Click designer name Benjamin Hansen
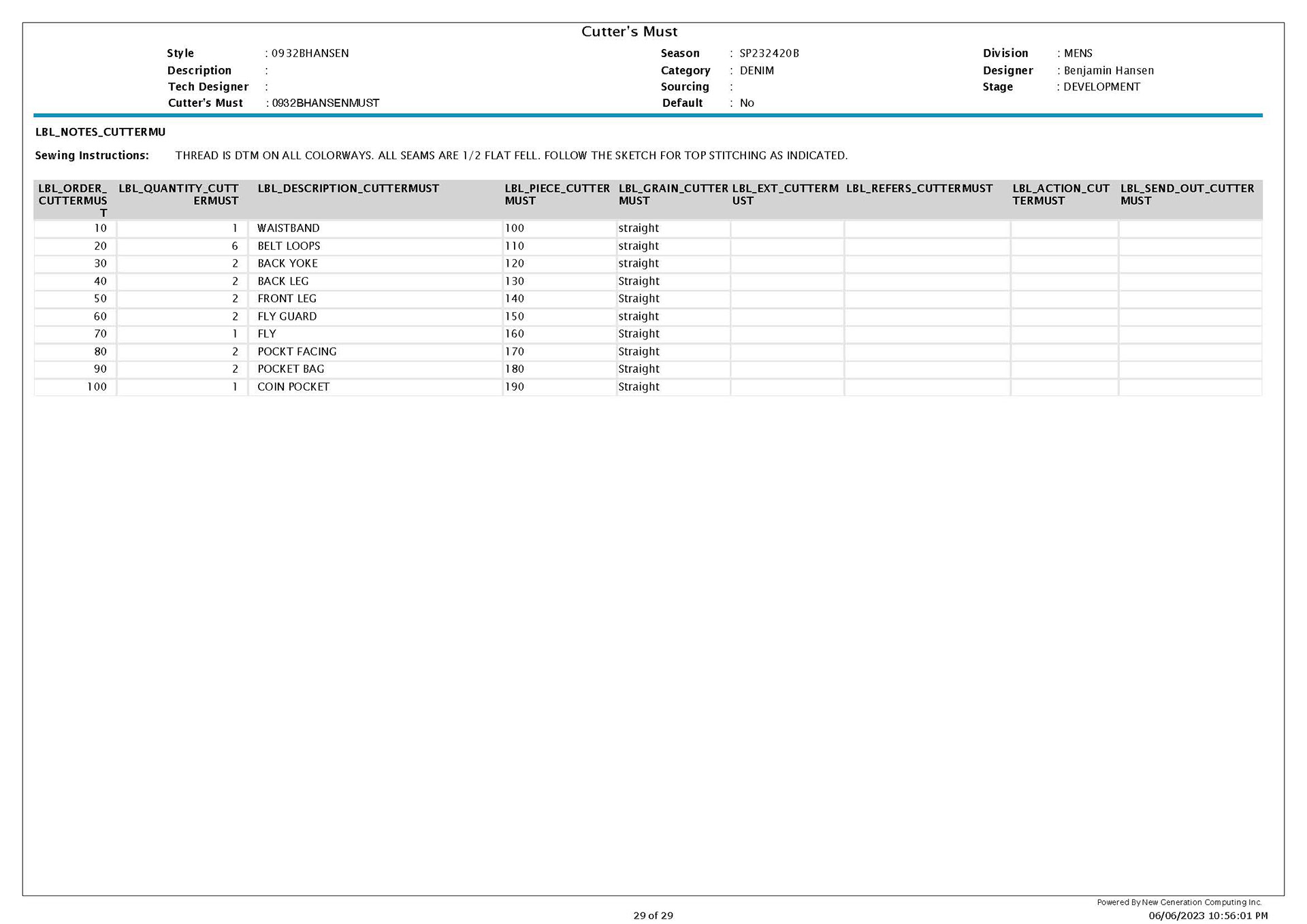 click(x=1108, y=70)
